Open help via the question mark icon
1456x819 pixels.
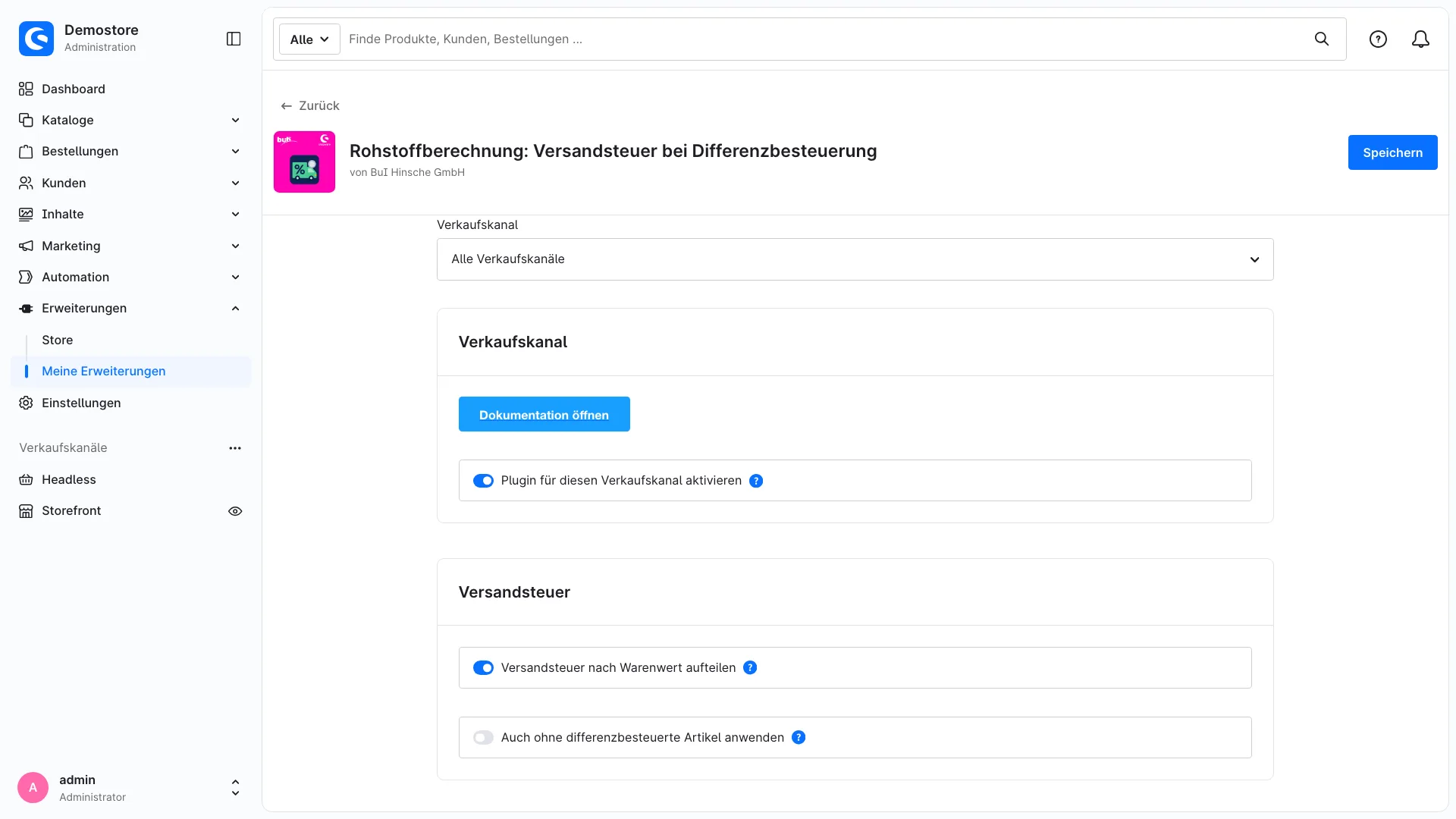click(1378, 39)
